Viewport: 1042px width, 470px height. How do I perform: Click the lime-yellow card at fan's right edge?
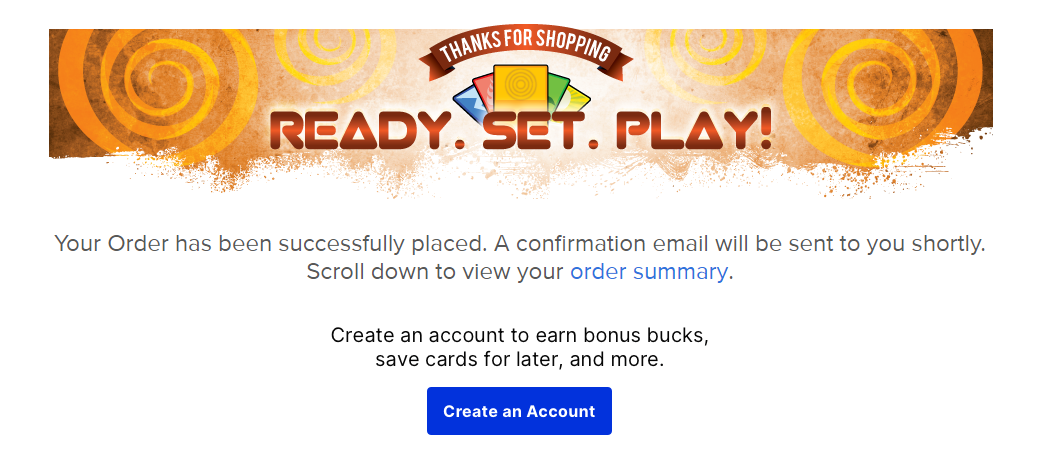pos(577,100)
